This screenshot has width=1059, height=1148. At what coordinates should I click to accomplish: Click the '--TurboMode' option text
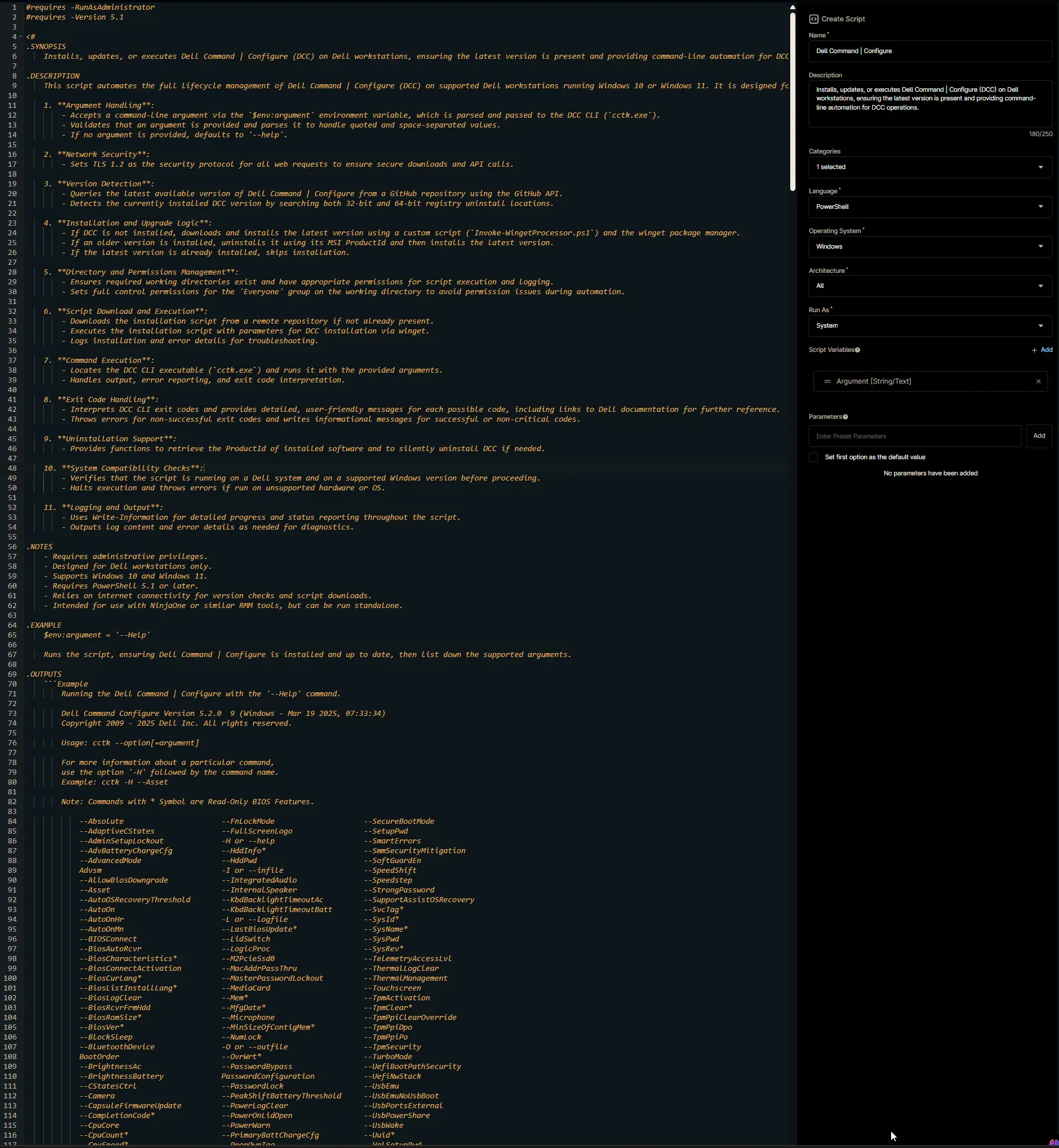tap(388, 1057)
